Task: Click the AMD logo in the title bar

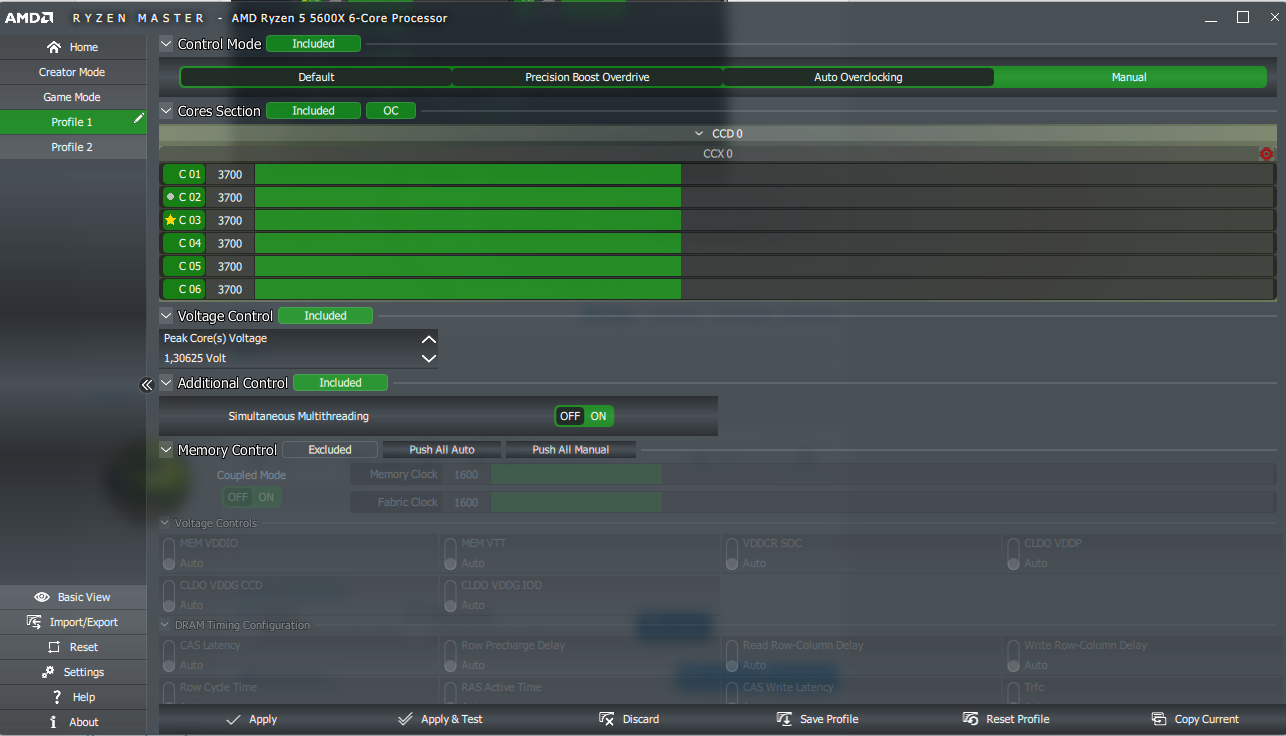Action: click(28, 18)
